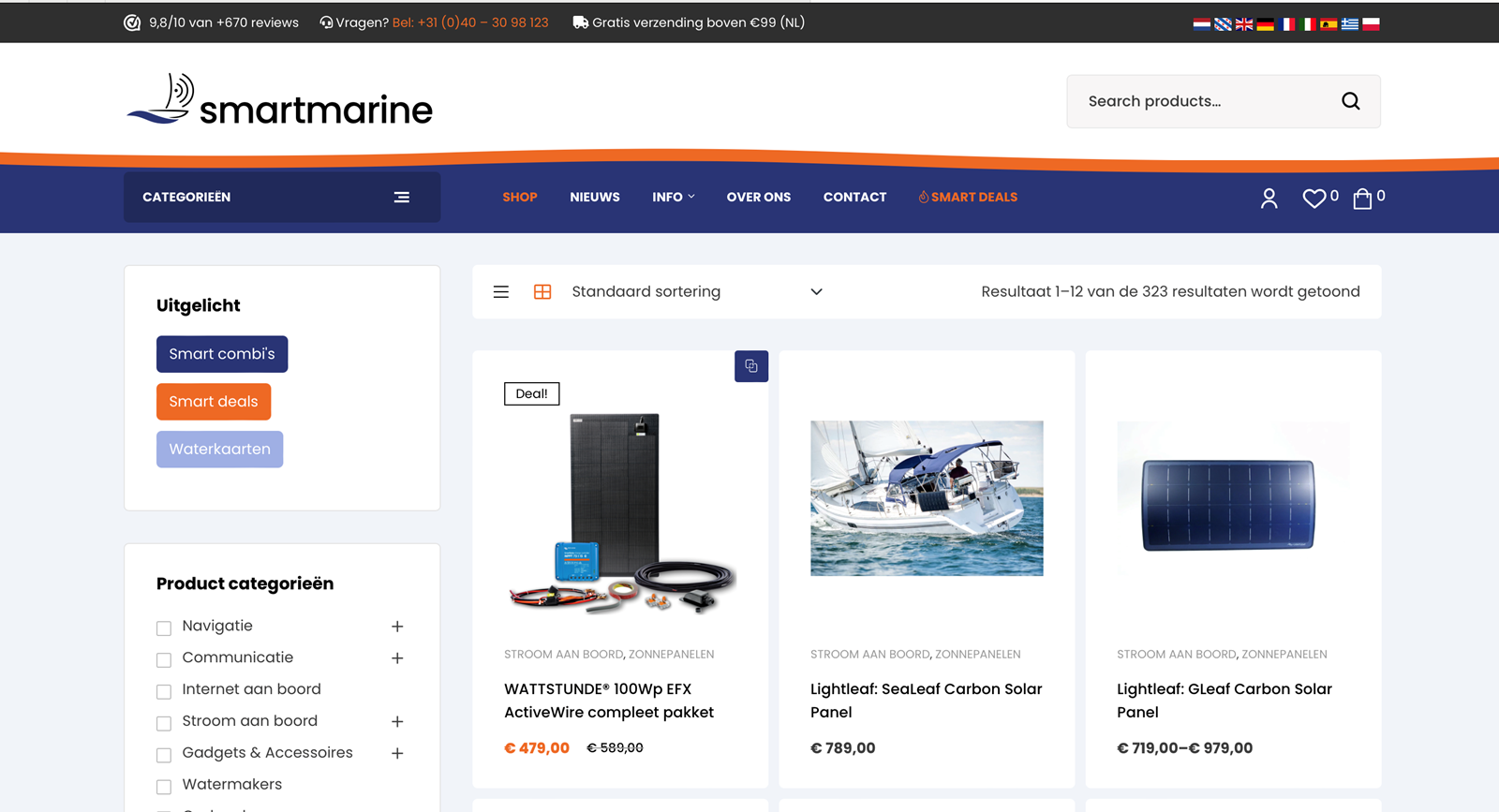Enable the Watermakers category filter

(164, 787)
